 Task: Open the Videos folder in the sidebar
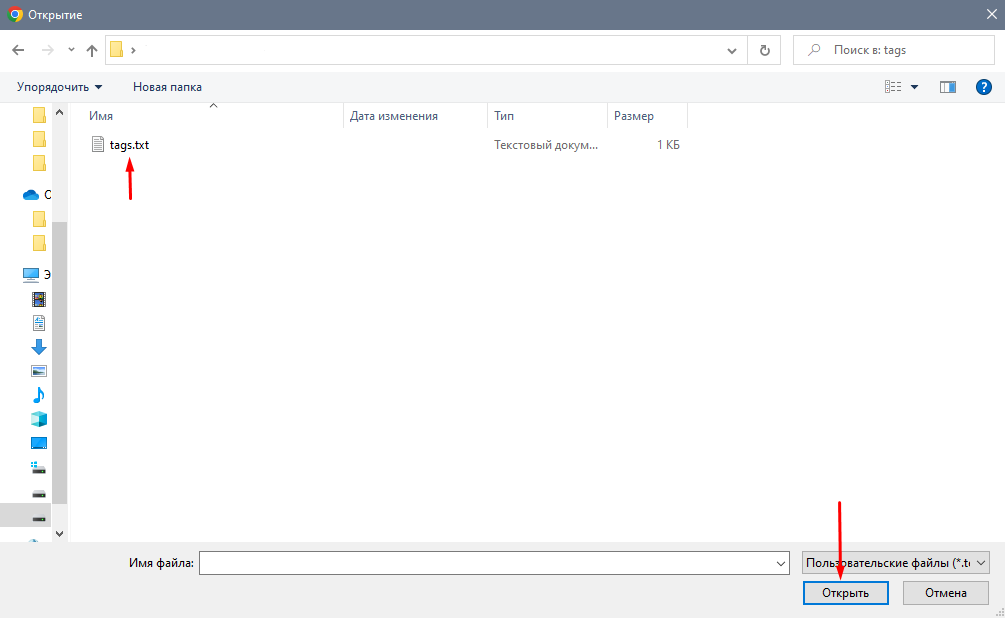coord(39,299)
